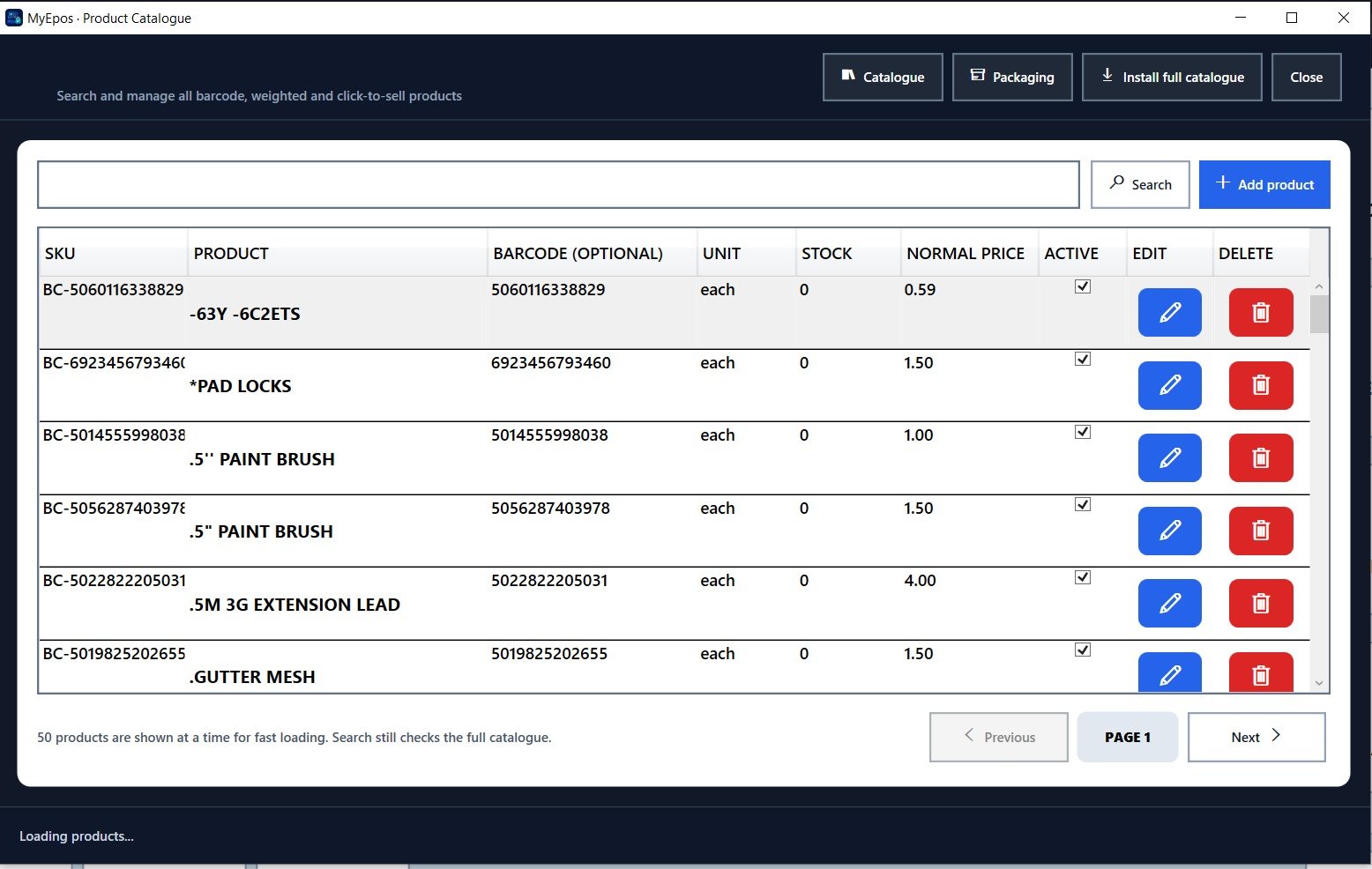Select the *PAD LOCKS product name
Screen dimensions: 1372x869
click(x=240, y=386)
